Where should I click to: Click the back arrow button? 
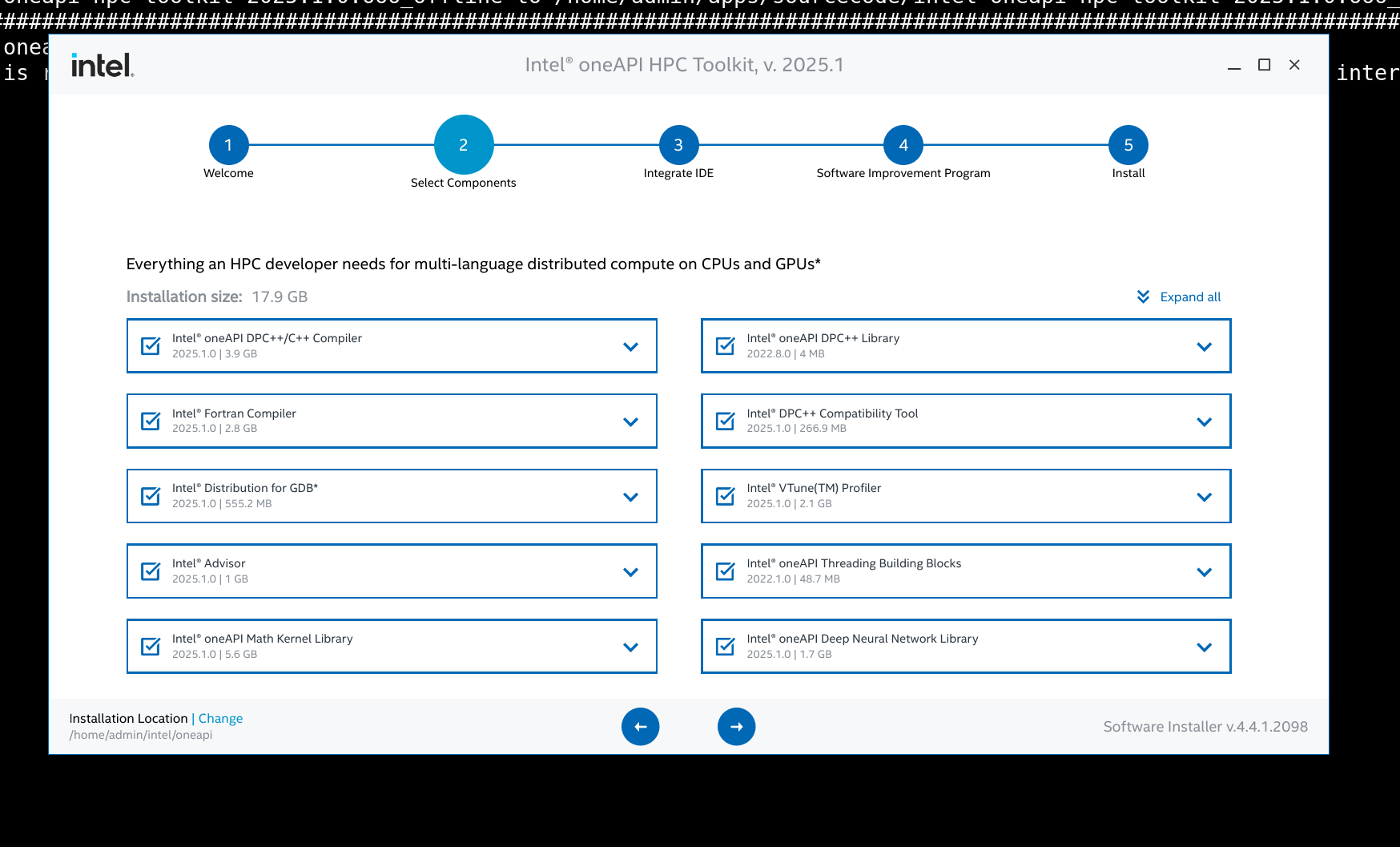641,727
